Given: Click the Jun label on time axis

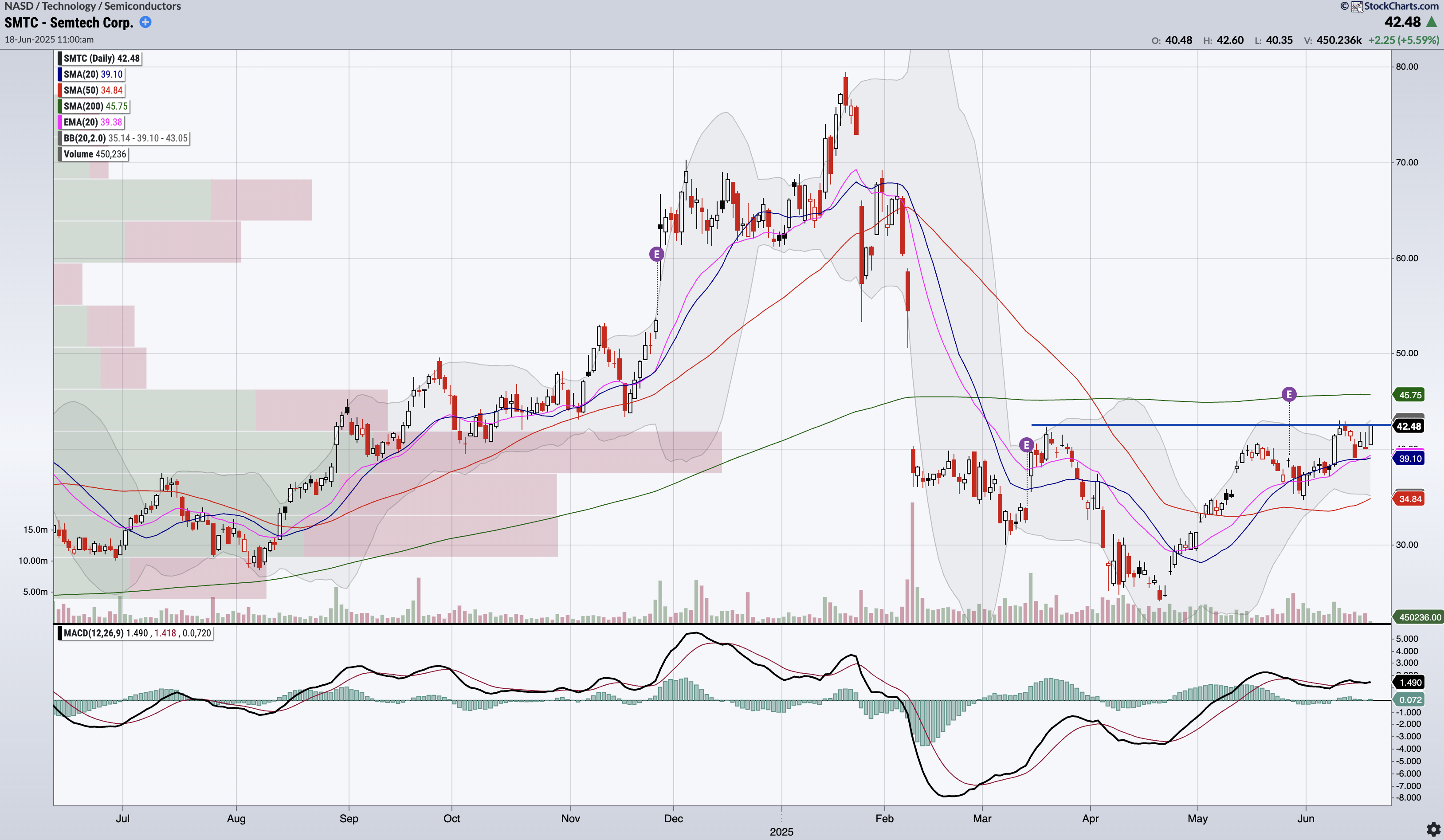Looking at the screenshot, I should coord(1305,819).
